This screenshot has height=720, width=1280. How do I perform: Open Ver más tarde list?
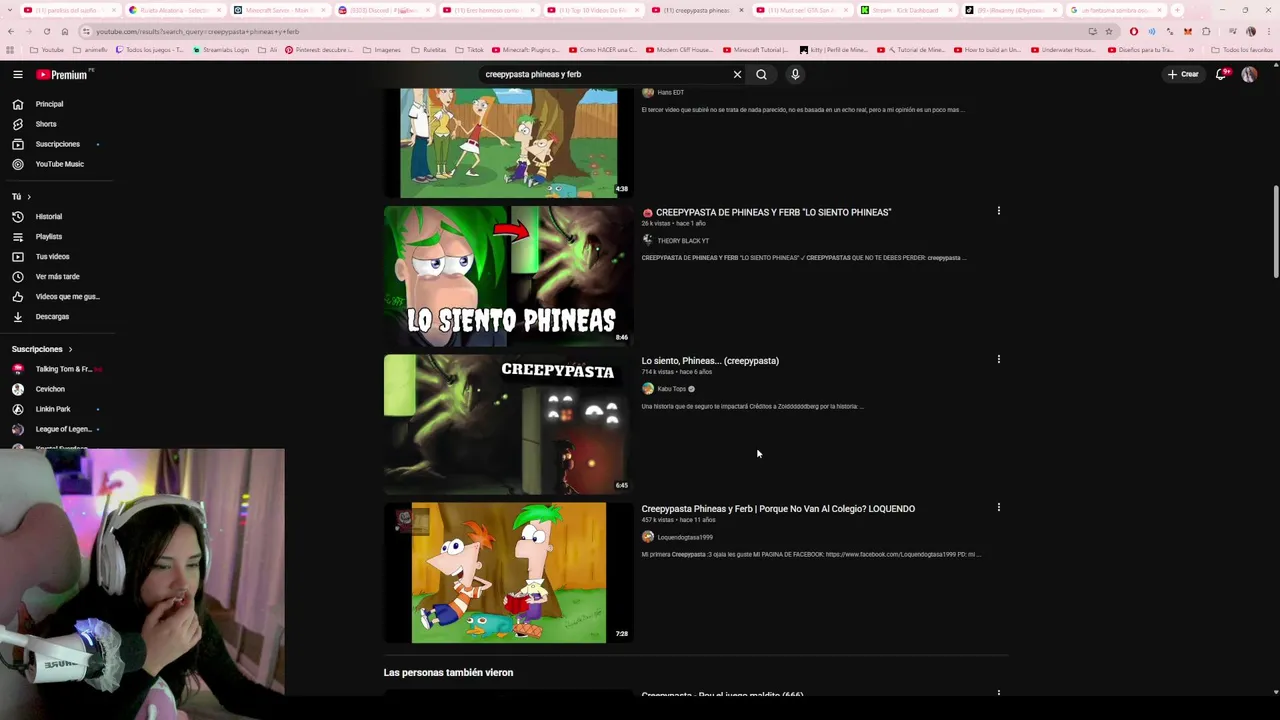(x=57, y=277)
